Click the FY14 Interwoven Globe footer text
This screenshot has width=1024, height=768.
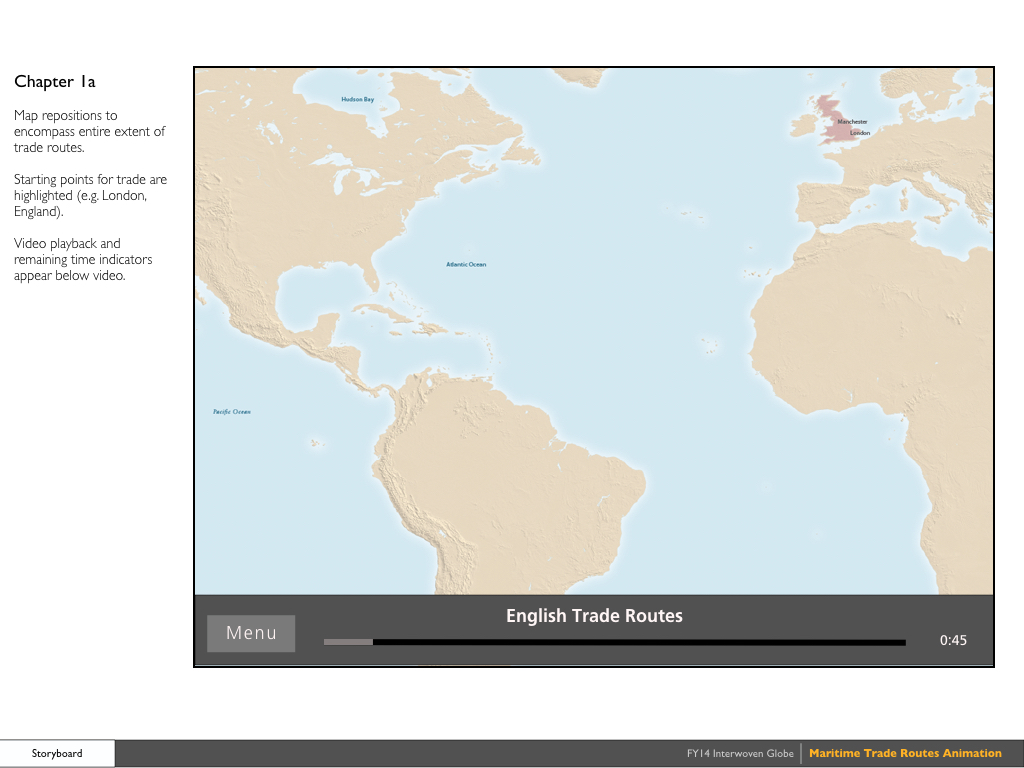pos(740,754)
